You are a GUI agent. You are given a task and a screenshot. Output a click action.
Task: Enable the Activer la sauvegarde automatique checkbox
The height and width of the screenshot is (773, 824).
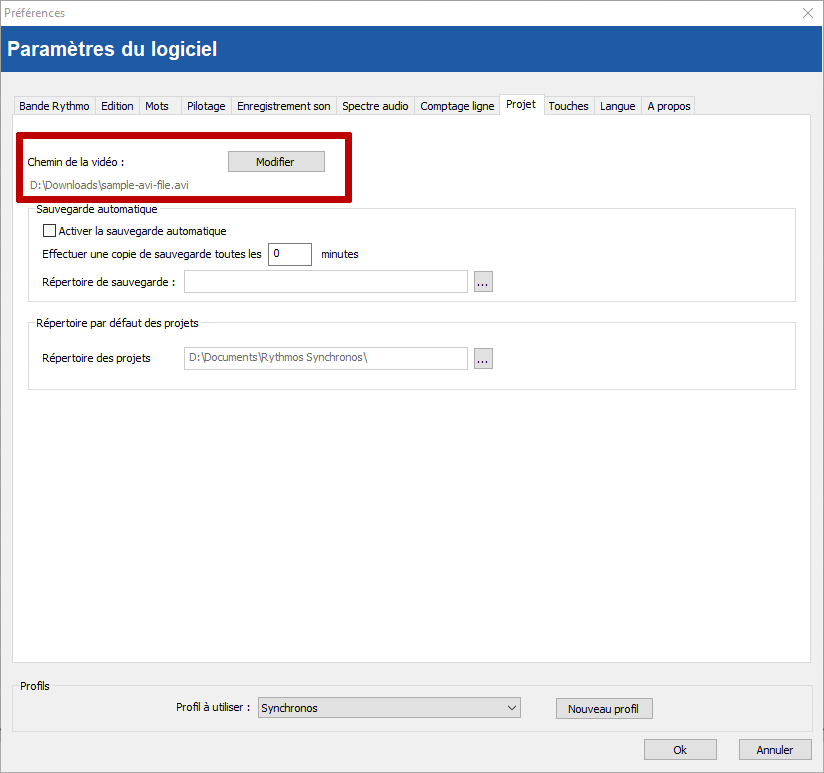coord(50,231)
